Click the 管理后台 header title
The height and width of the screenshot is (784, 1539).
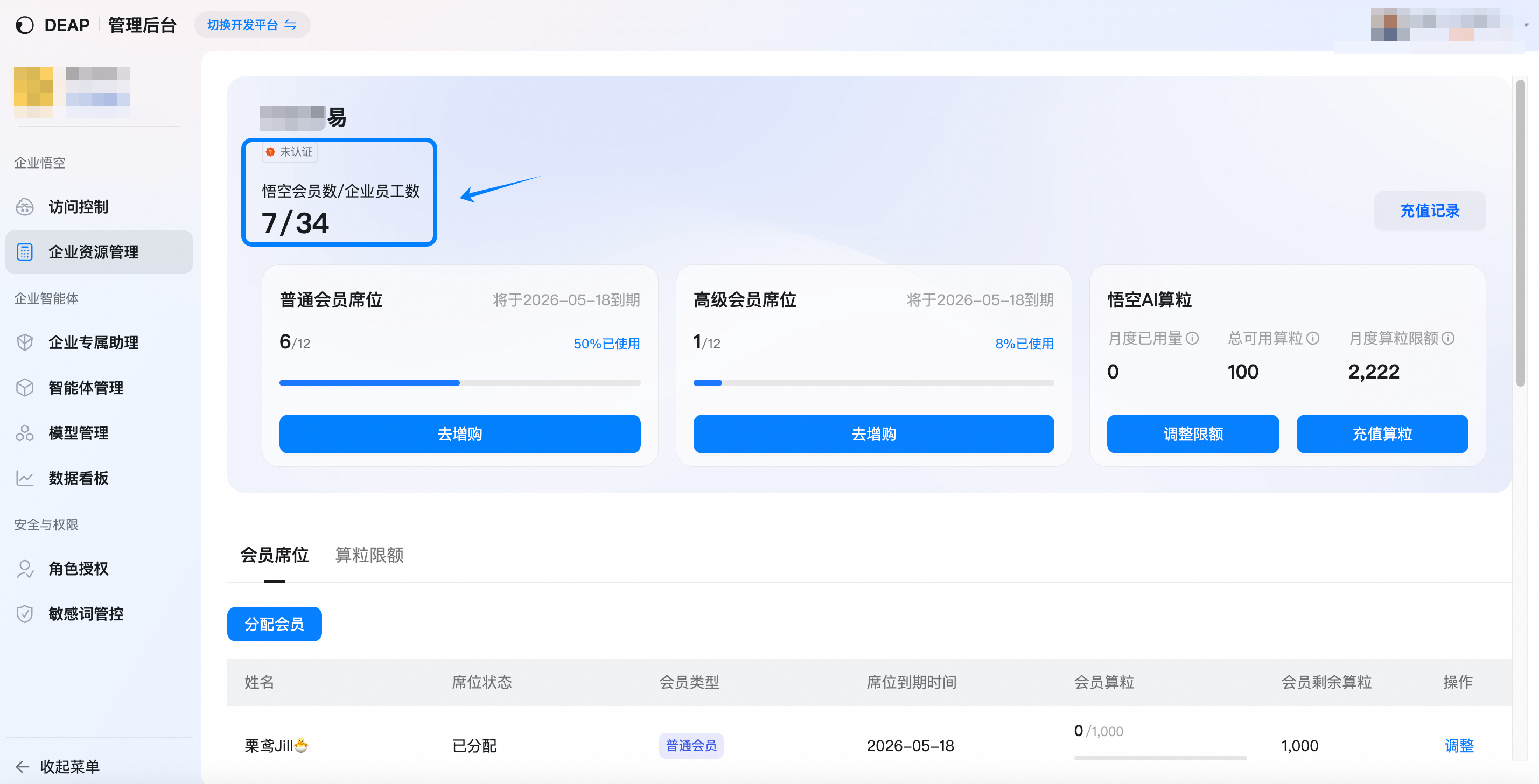click(x=142, y=25)
